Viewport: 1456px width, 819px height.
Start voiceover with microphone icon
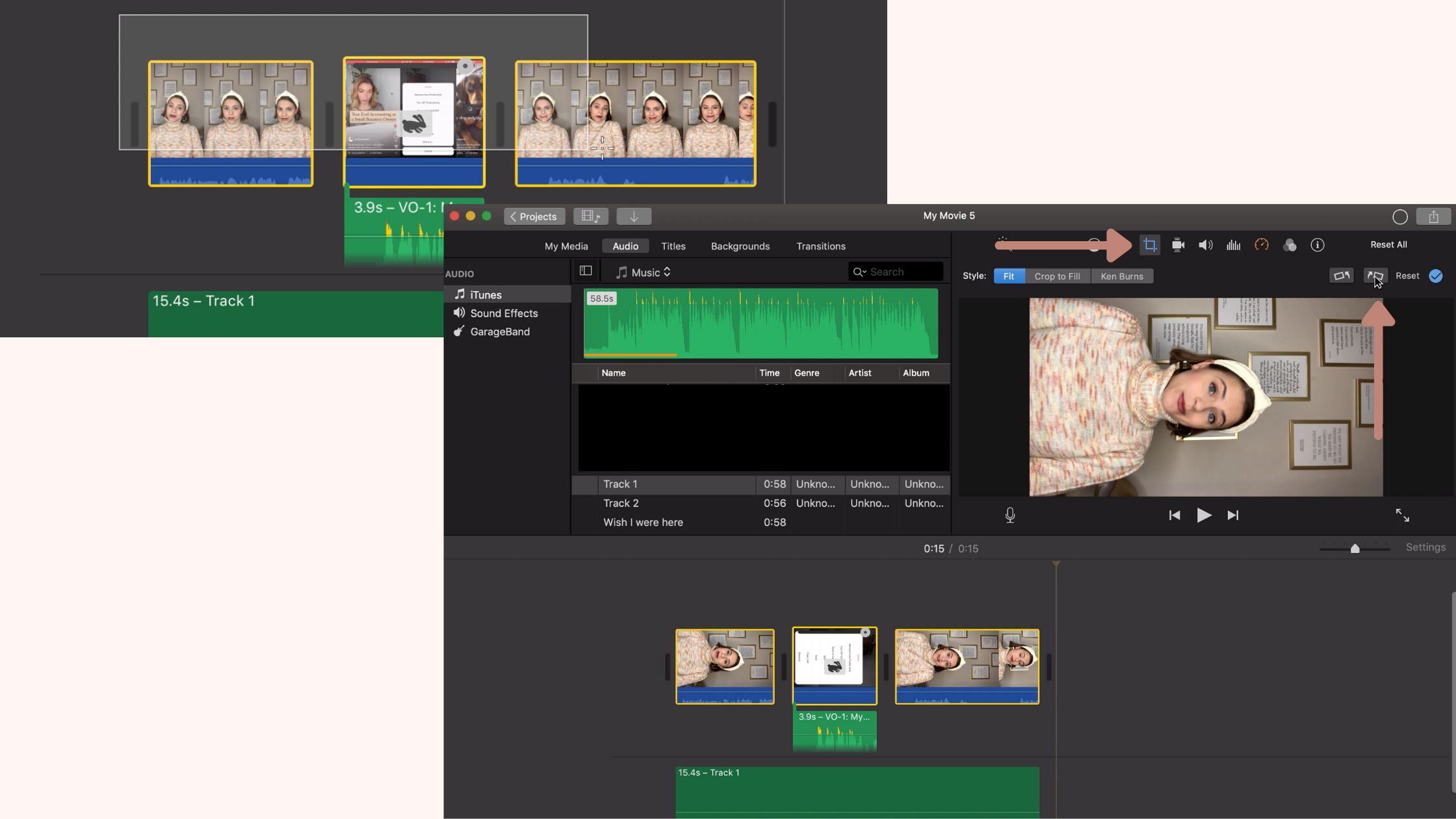point(1010,515)
